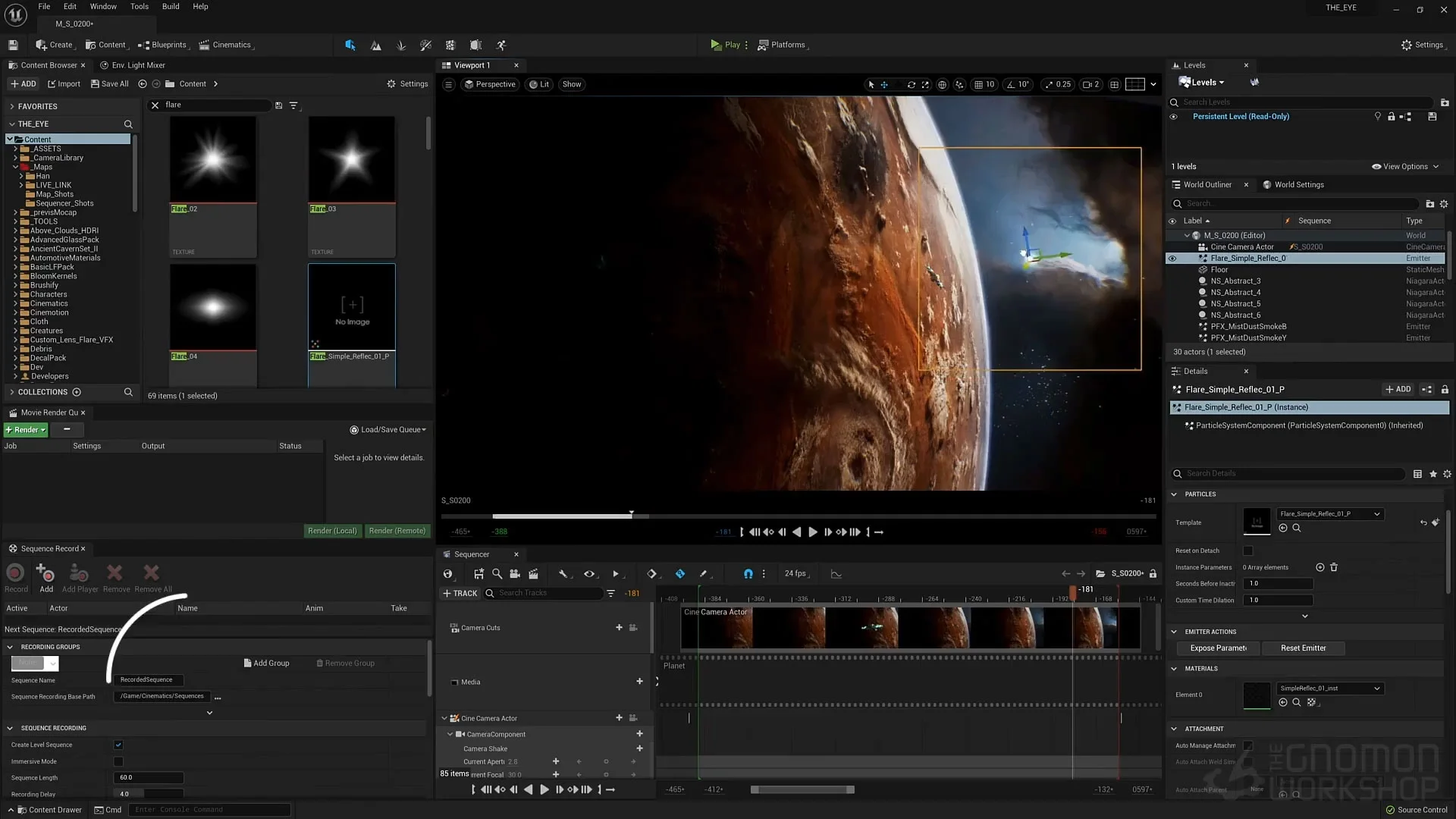This screenshot has height=819, width=1456.
Task: Open Sequencer find in Content Browser icon
Action: (497, 574)
